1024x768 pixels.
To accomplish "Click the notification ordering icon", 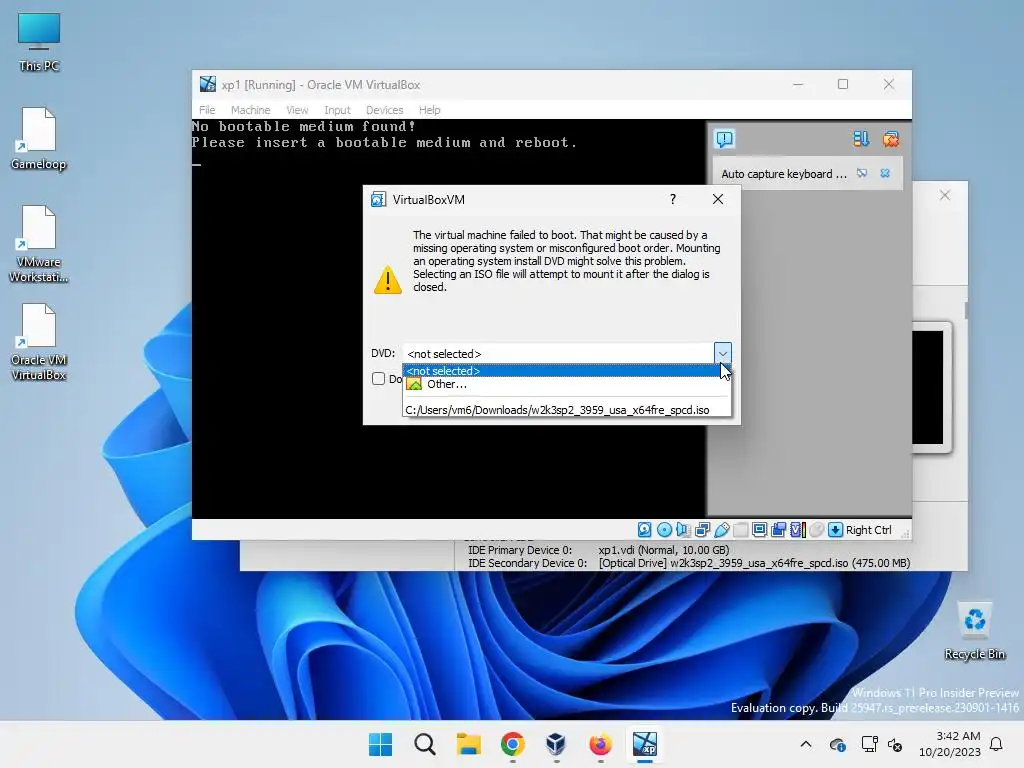I will (861, 138).
